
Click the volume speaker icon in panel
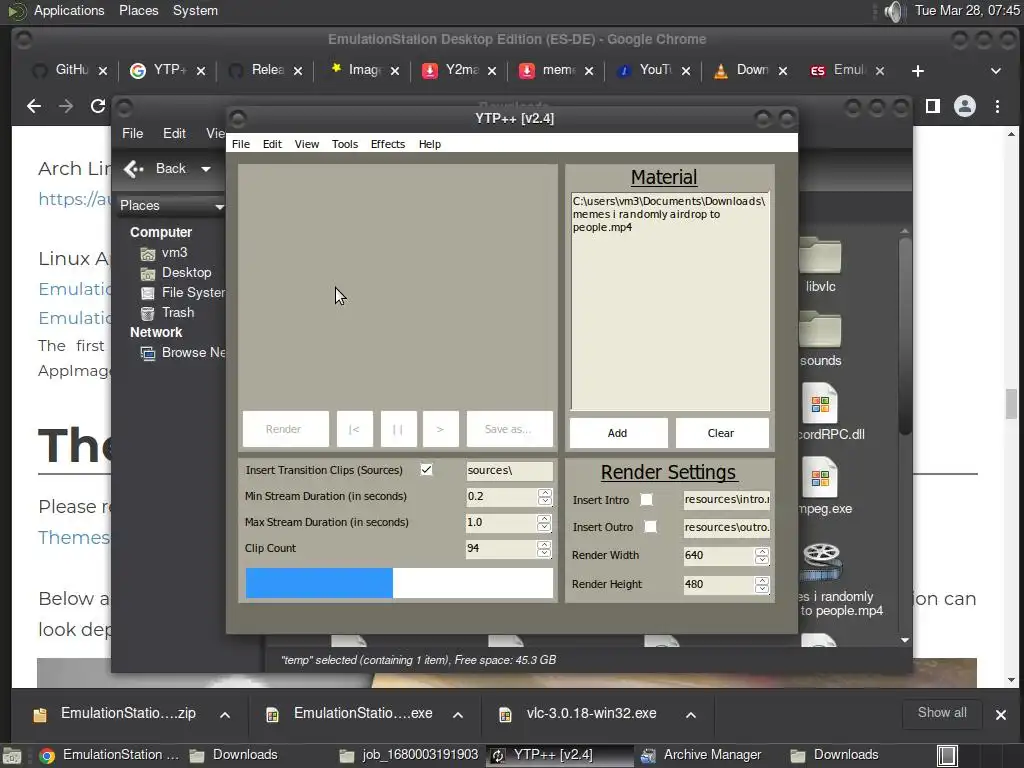point(893,11)
